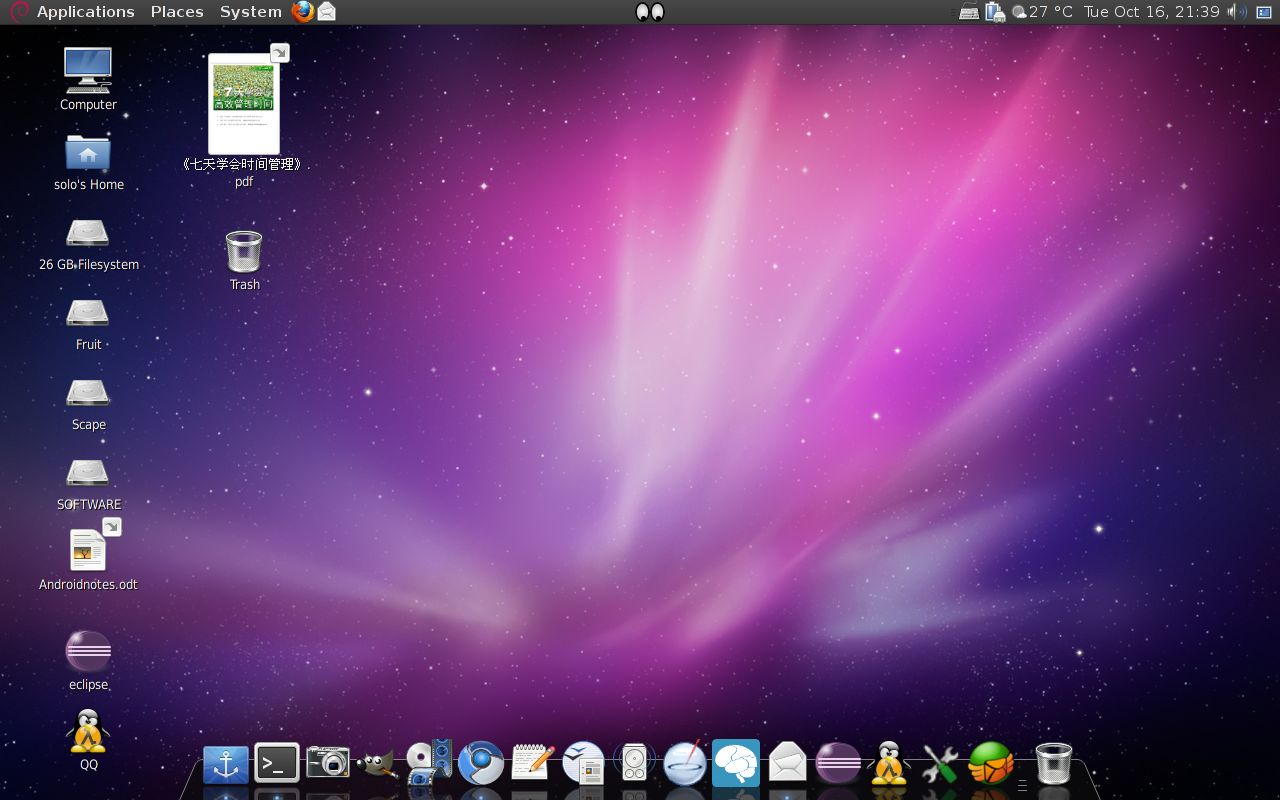The image size is (1280, 800).
Task: Select the SOFTWARE drive icon
Action: 88,473
